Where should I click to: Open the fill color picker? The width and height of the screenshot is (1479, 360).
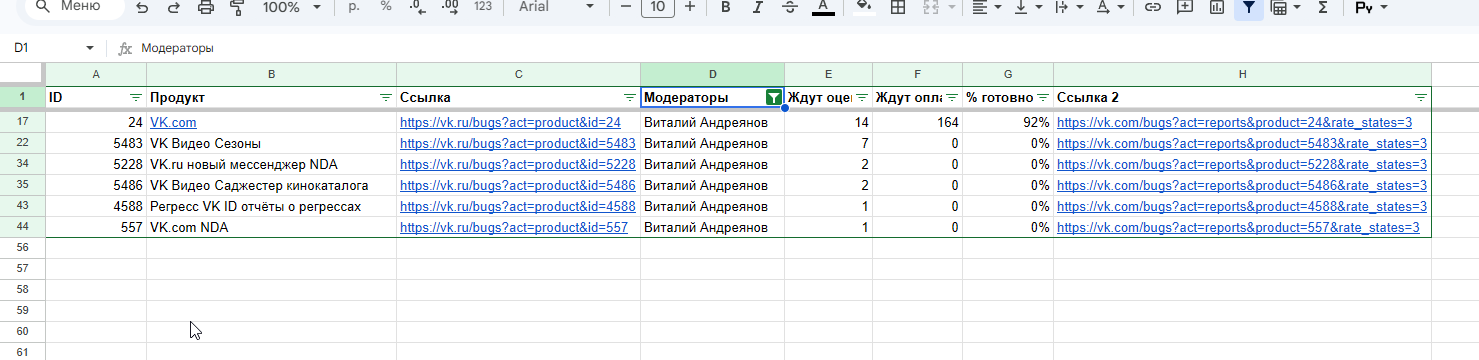tap(864, 7)
